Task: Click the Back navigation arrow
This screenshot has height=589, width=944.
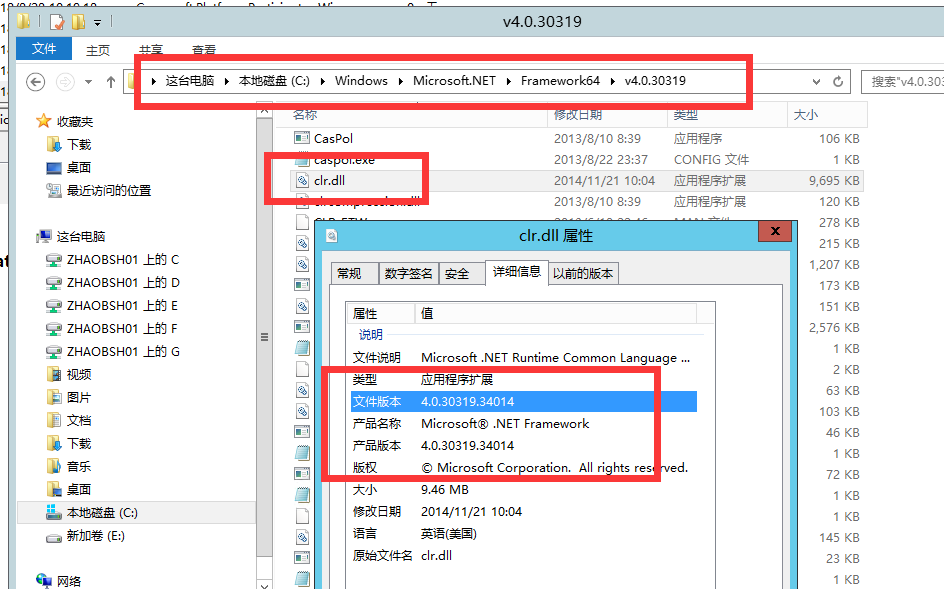Action: [36, 82]
